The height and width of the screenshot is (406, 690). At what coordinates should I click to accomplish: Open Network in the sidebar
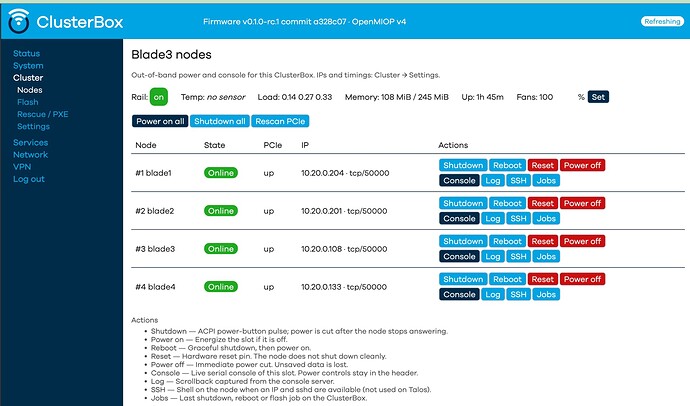coord(30,155)
